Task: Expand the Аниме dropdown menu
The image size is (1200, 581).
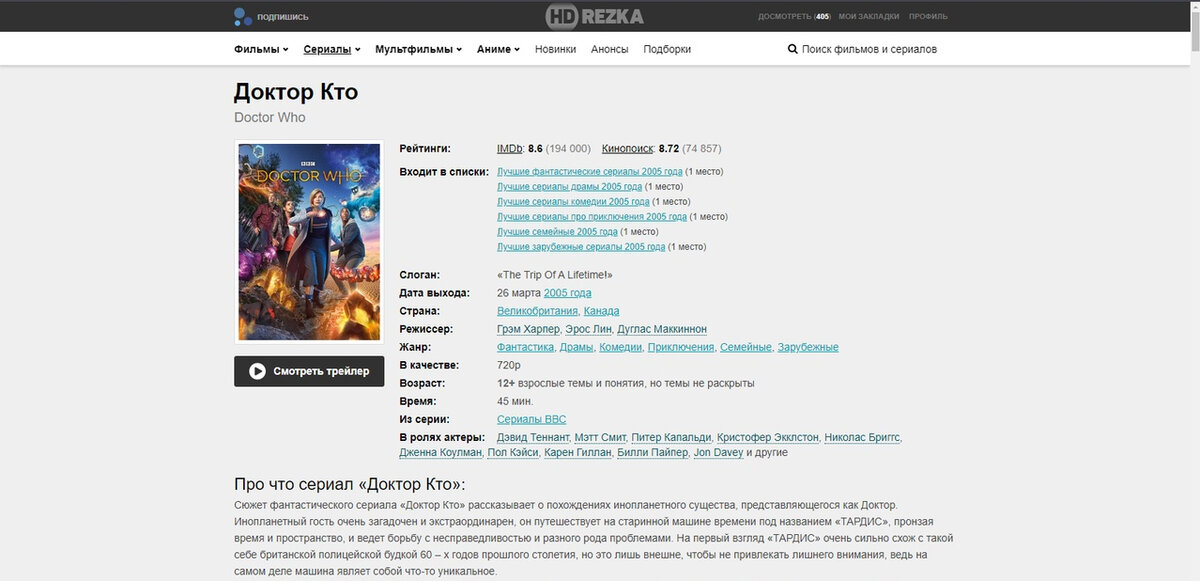Action: [x=498, y=49]
